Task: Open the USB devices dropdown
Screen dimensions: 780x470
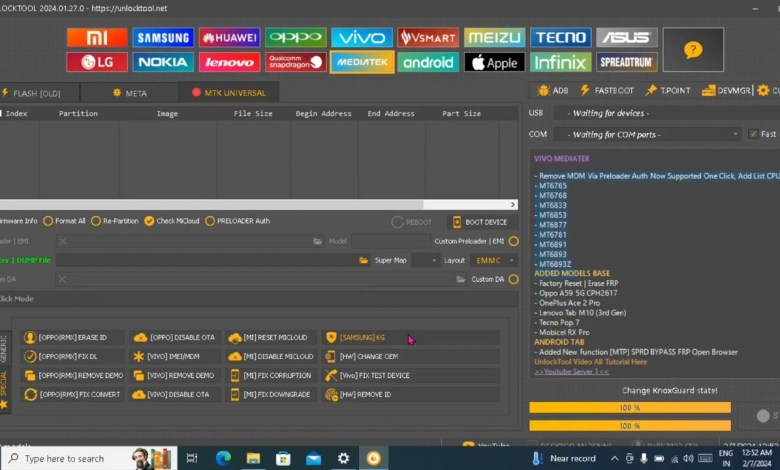Action: click(667, 113)
